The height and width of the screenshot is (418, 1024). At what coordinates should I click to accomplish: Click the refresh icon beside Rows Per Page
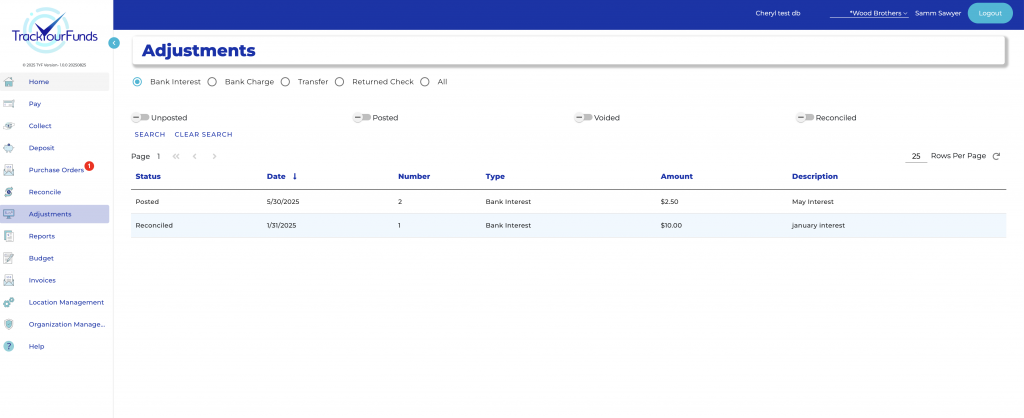coord(996,156)
